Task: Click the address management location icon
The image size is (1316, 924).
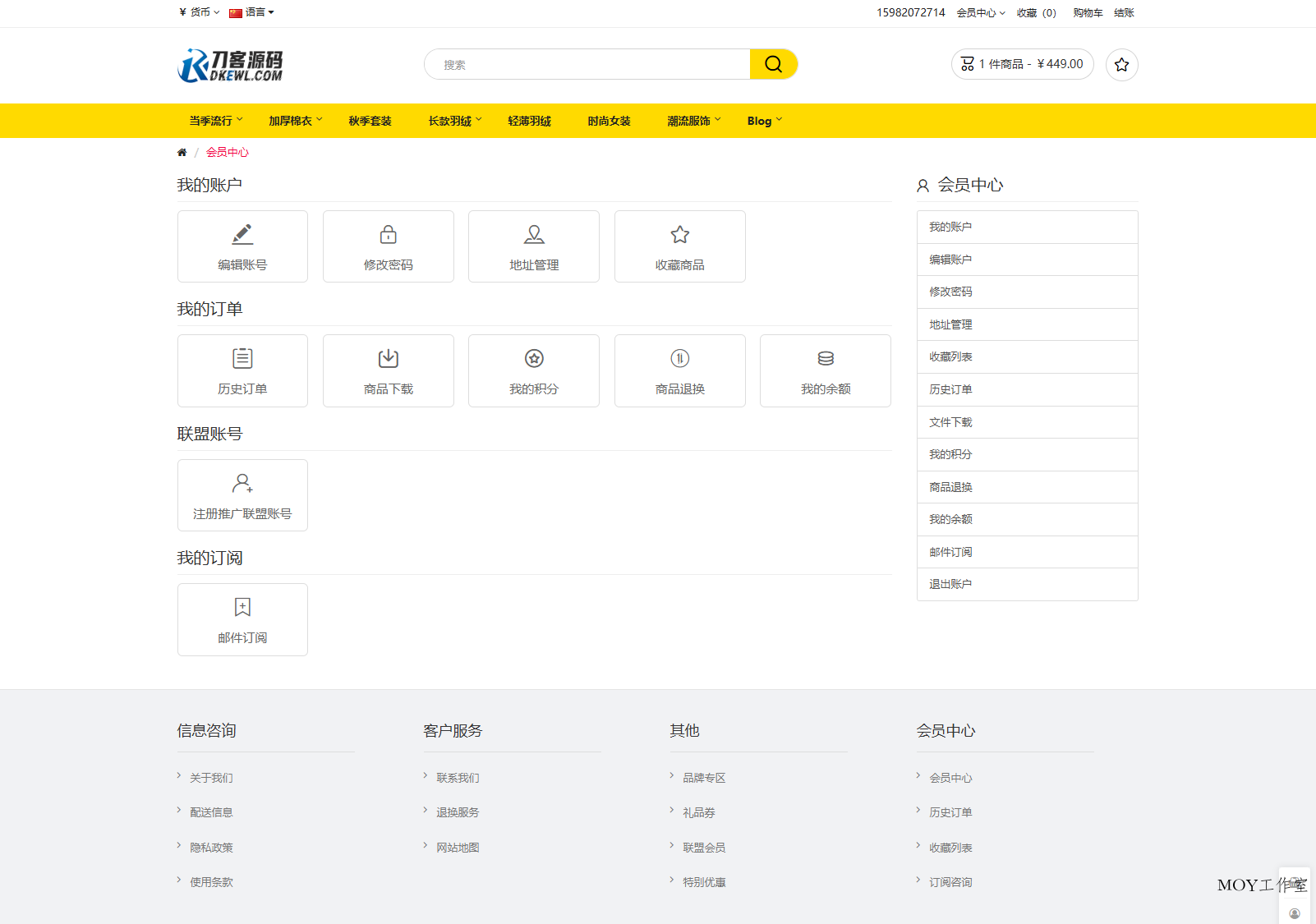Action: coord(534,235)
